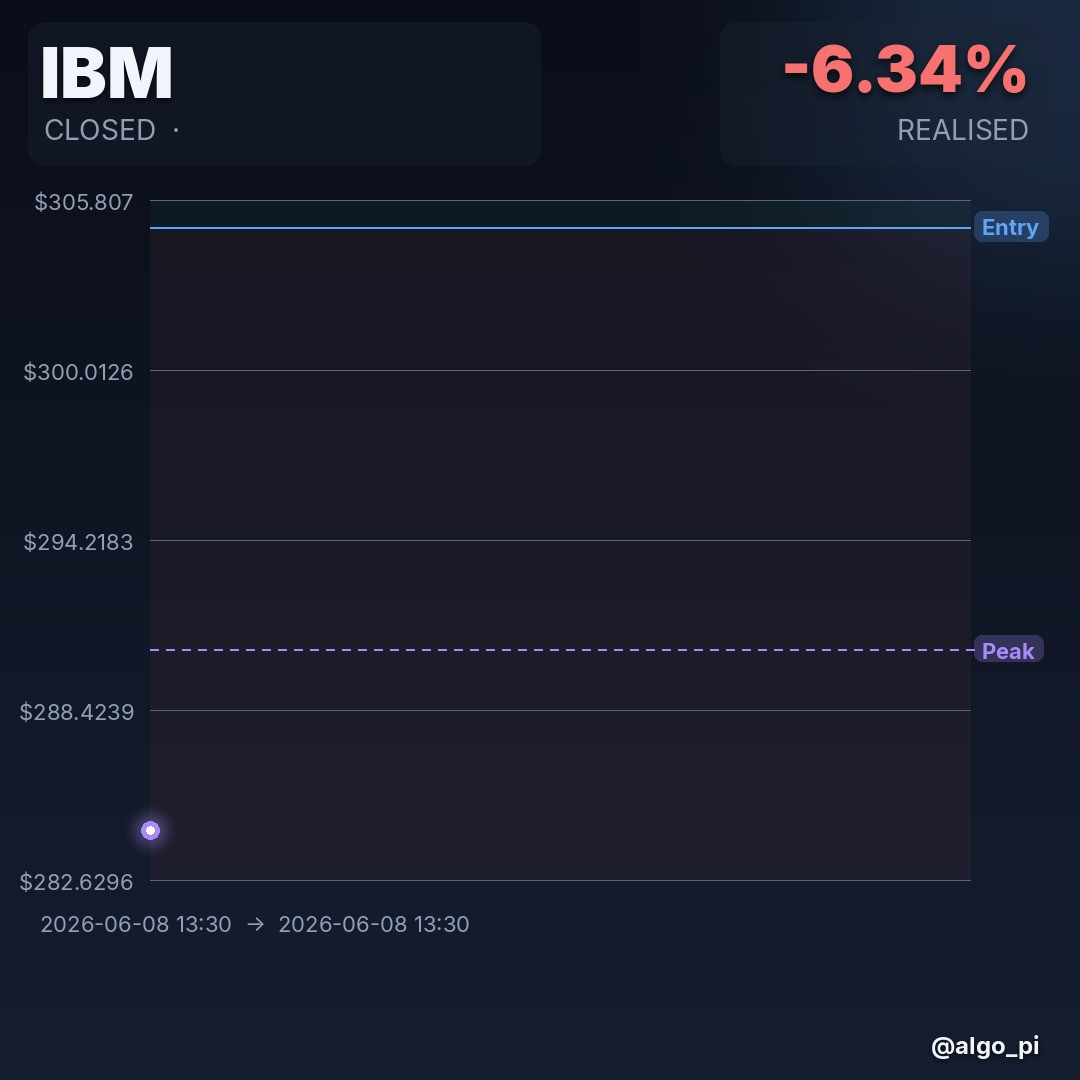Click the $305.807 price axis label
The height and width of the screenshot is (1080, 1080).
click(x=83, y=202)
